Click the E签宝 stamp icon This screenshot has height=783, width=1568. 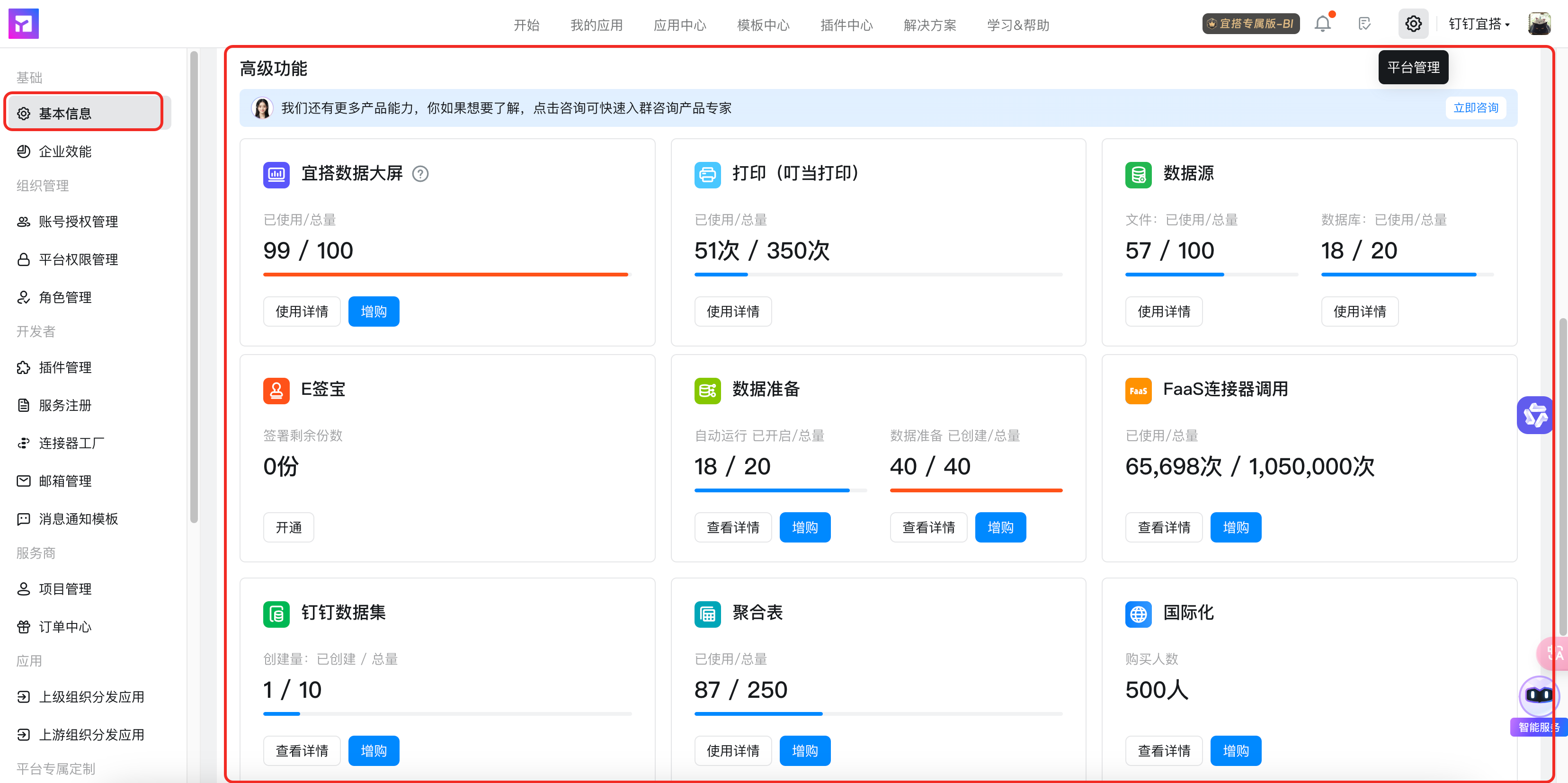(276, 390)
